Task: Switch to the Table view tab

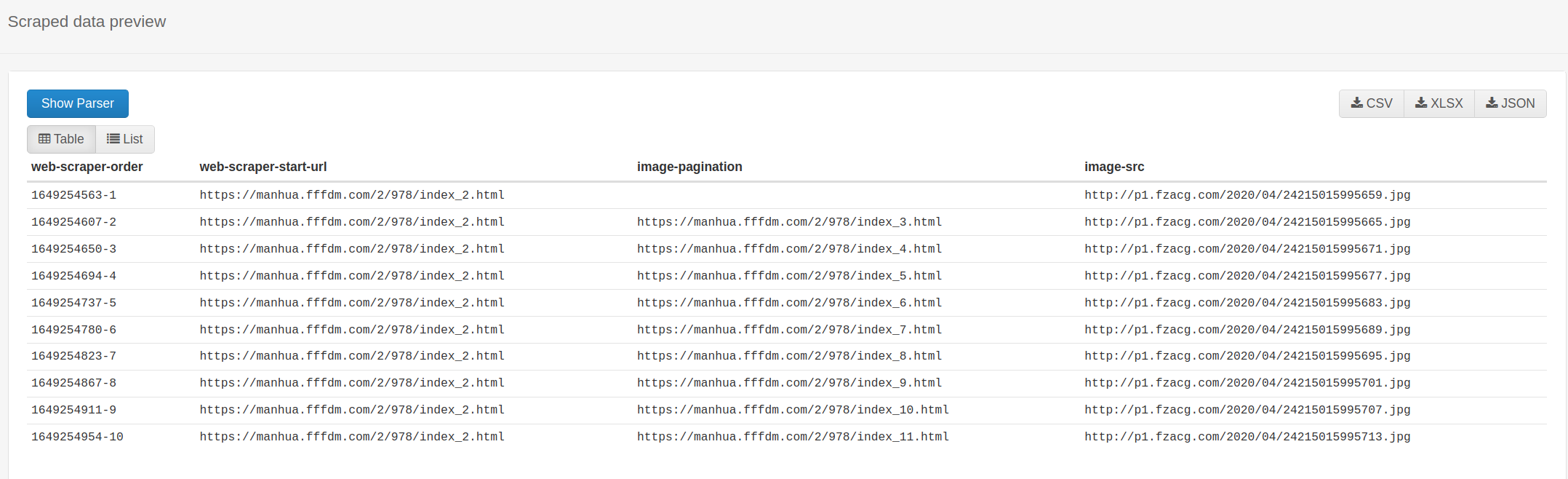Action: click(x=61, y=139)
